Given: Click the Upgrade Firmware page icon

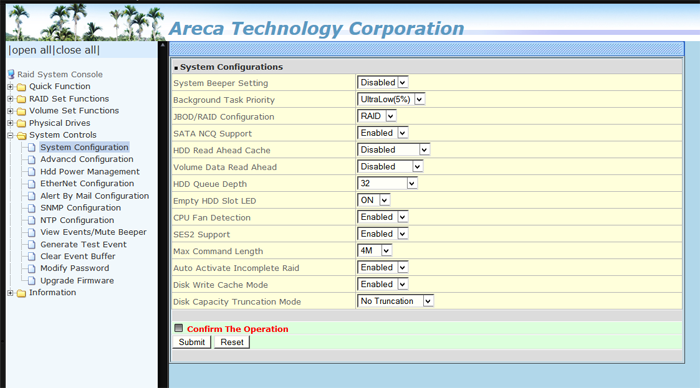Looking at the screenshot, I should tap(32, 280).
